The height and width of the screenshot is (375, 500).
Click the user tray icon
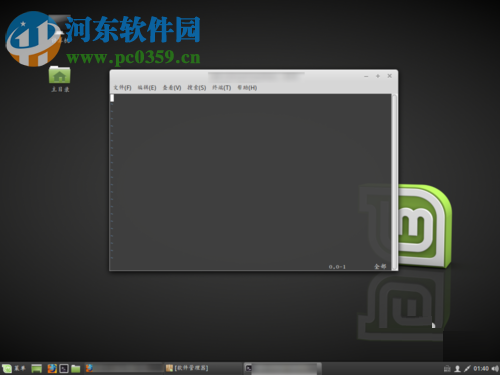click(x=457, y=368)
